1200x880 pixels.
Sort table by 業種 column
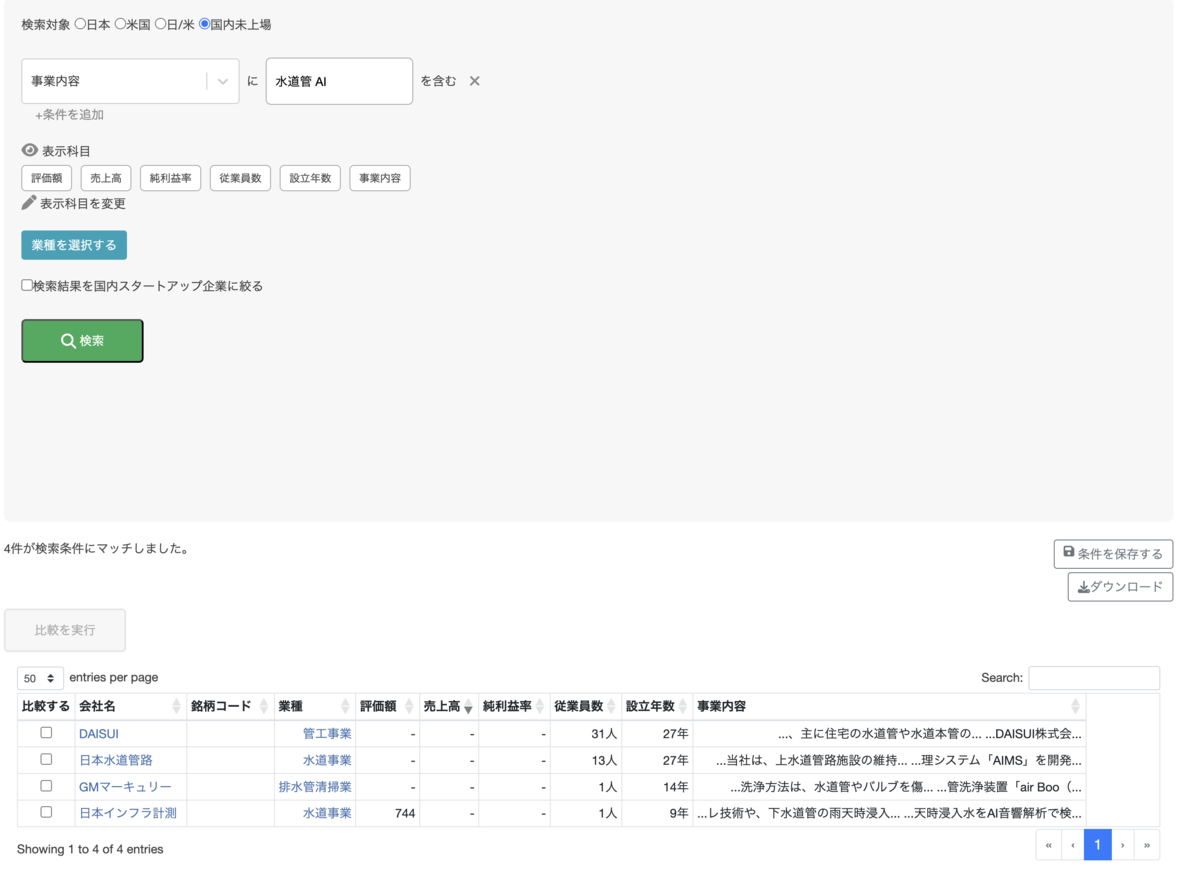(x=315, y=706)
